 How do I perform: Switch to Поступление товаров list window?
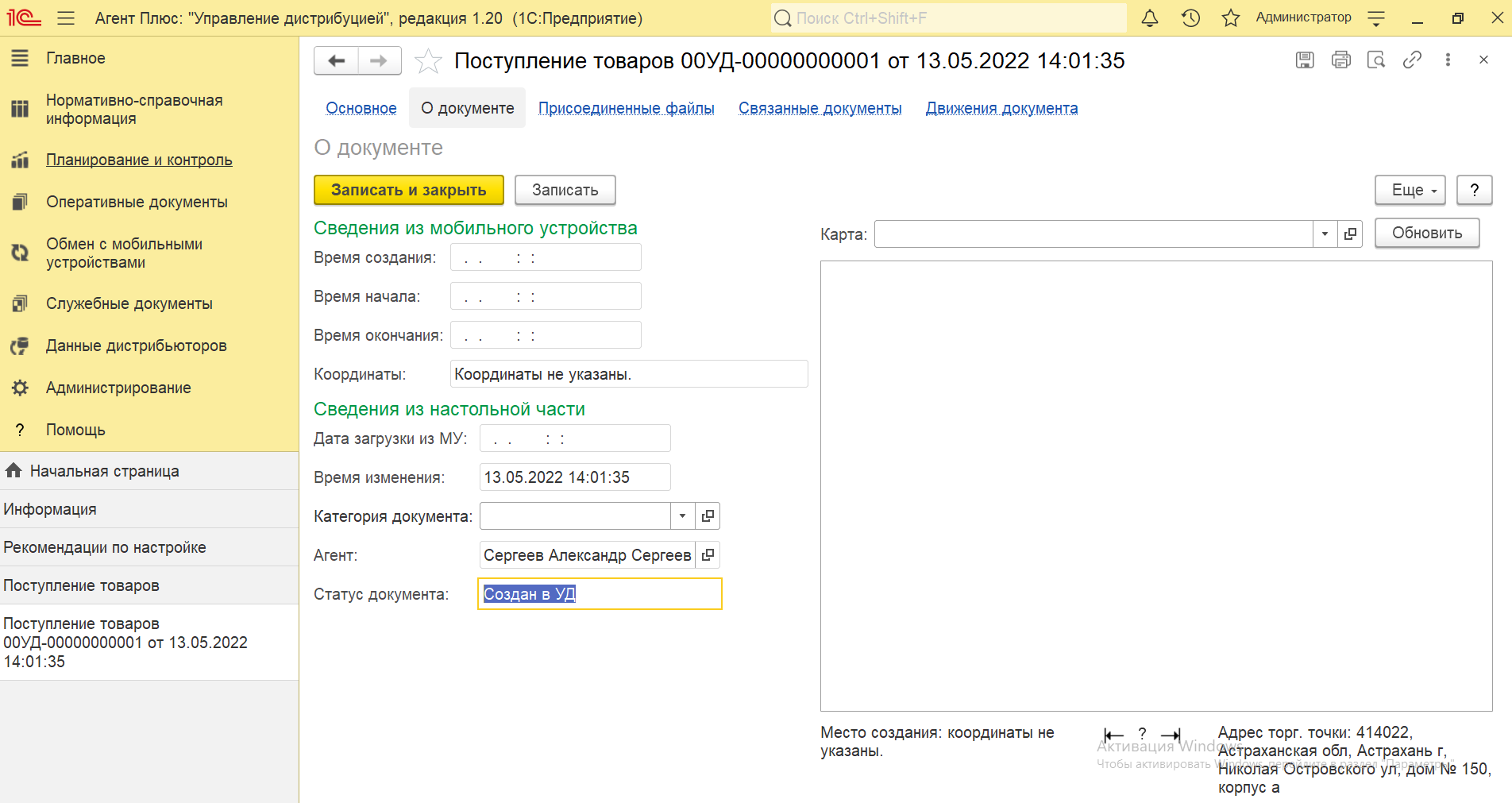point(149,585)
